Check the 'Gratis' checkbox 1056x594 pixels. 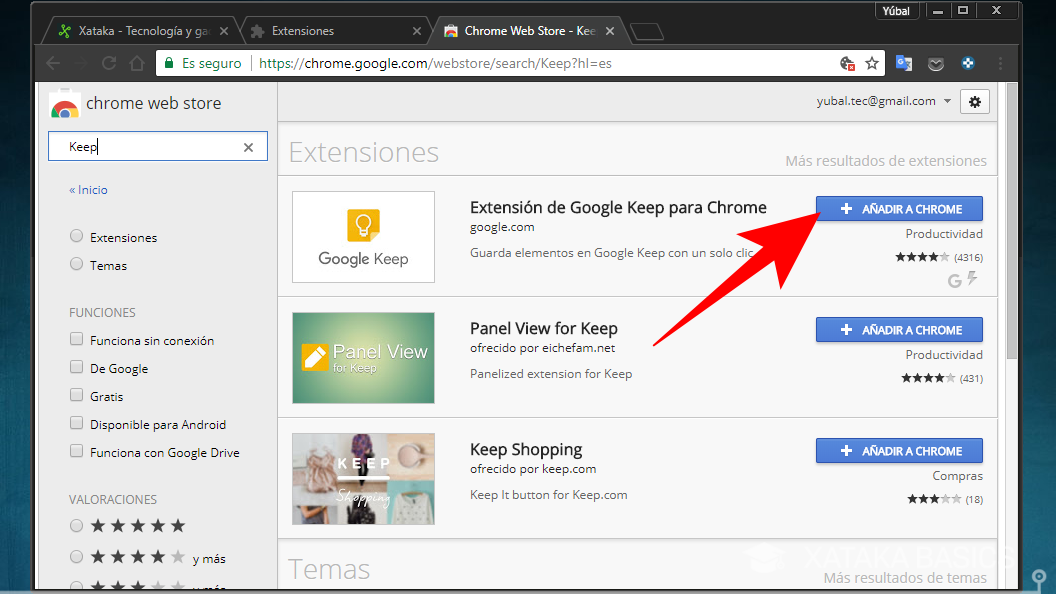(76, 396)
